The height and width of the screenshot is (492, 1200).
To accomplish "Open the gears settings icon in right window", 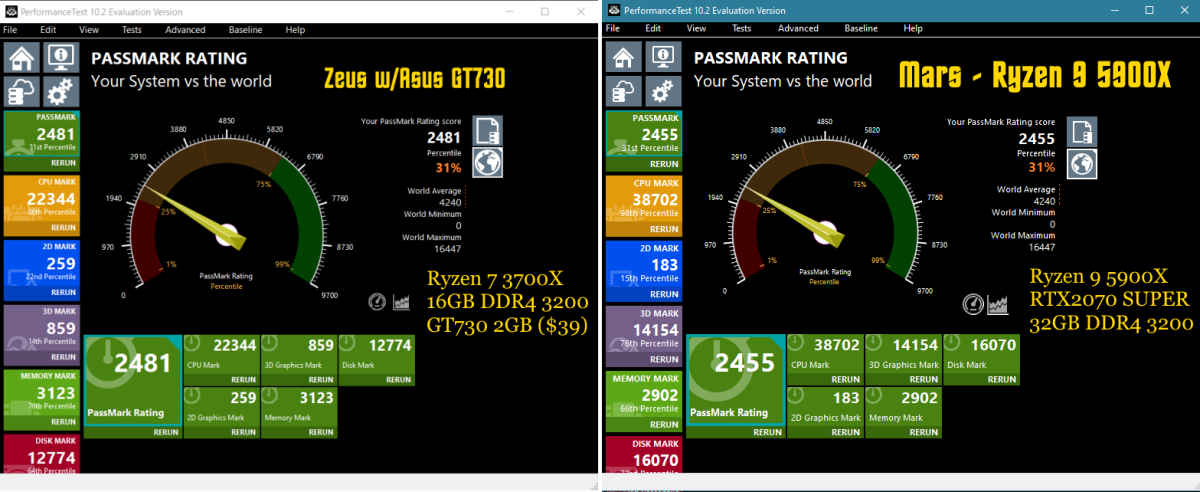I will pyautogui.click(x=662, y=92).
